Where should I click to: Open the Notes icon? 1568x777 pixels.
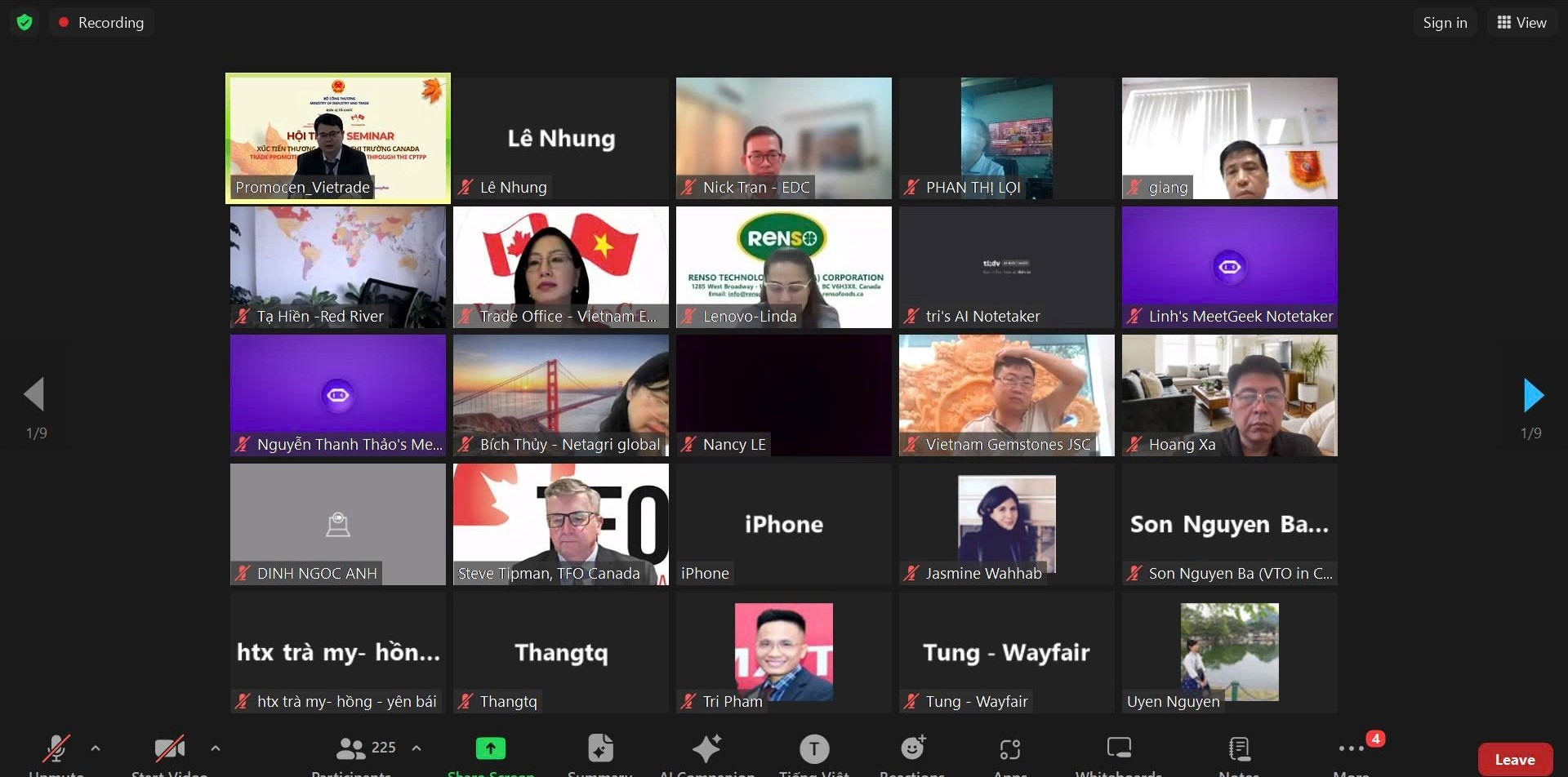pos(1239,748)
